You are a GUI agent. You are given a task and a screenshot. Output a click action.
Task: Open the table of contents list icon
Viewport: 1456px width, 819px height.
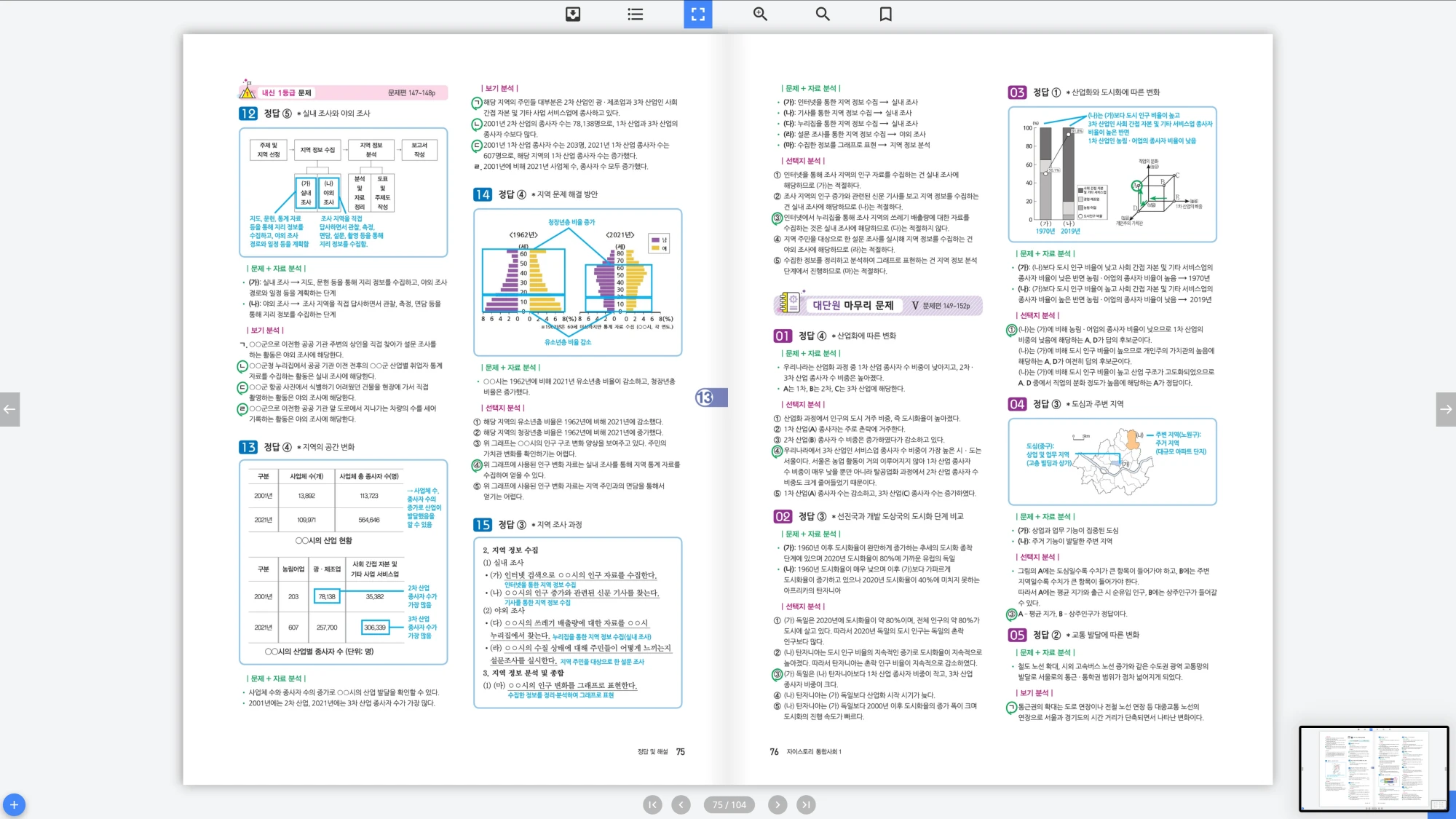(x=635, y=14)
